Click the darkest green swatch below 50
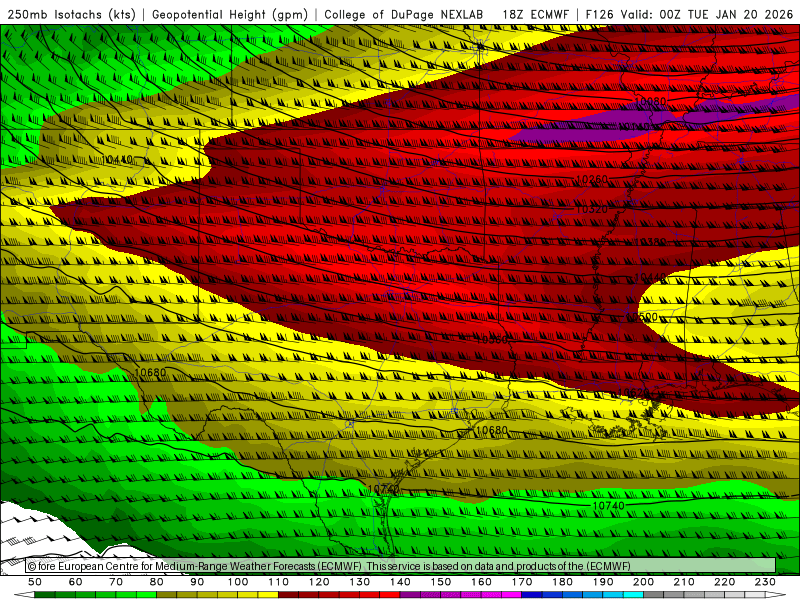 tap(45, 595)
